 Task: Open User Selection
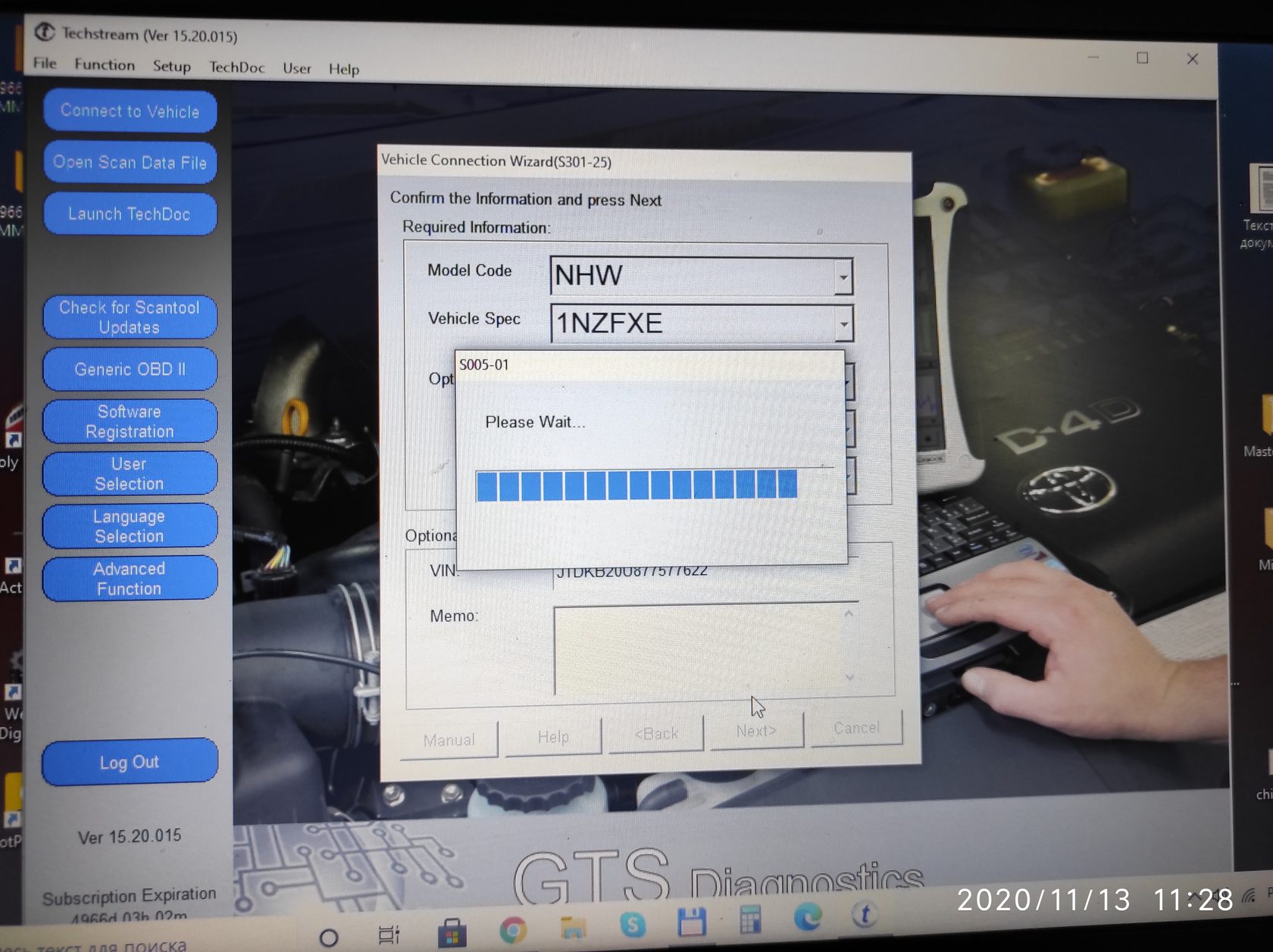pyautogui.click(x=130, y=473)
